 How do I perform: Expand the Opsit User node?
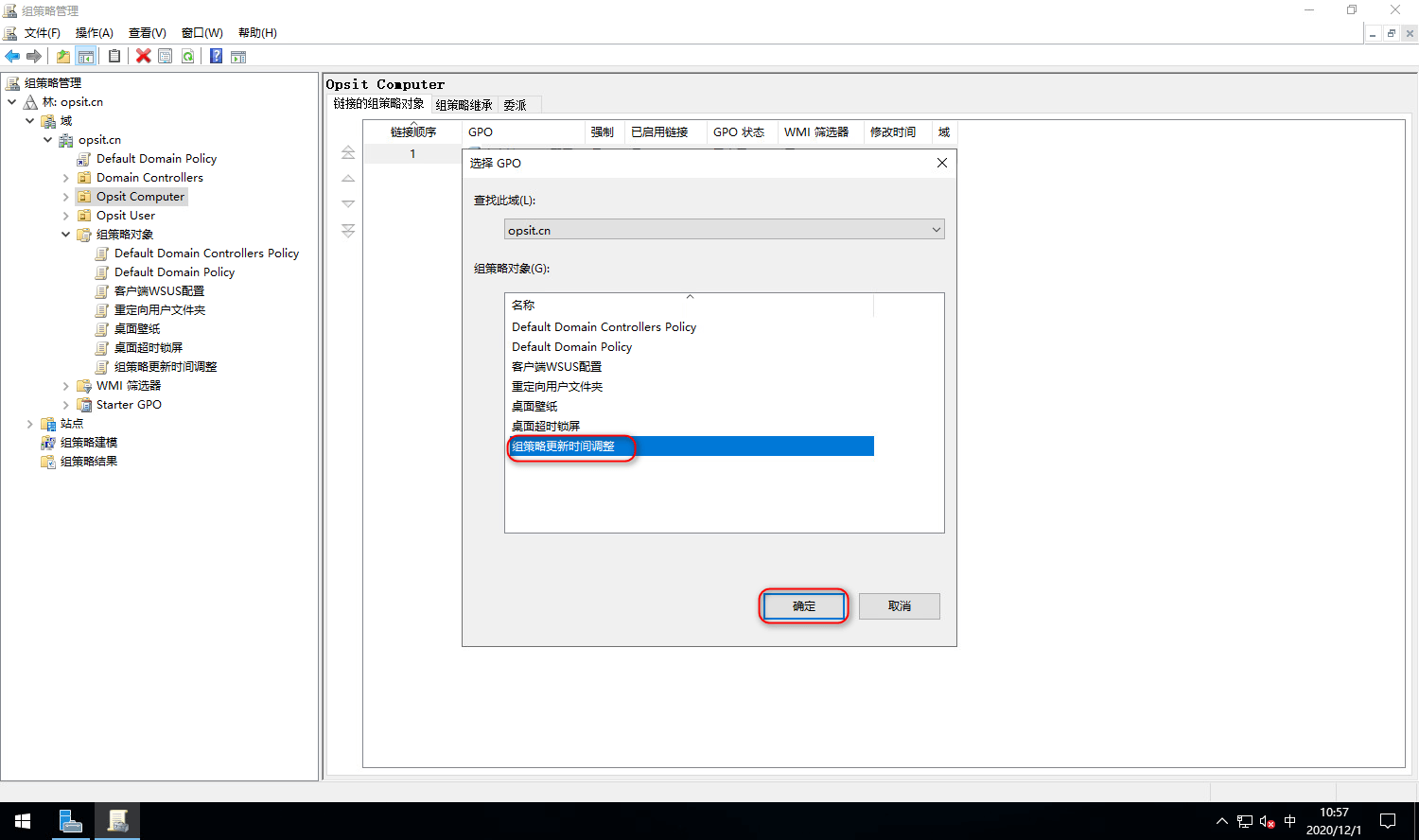click(x=65, y=216)
